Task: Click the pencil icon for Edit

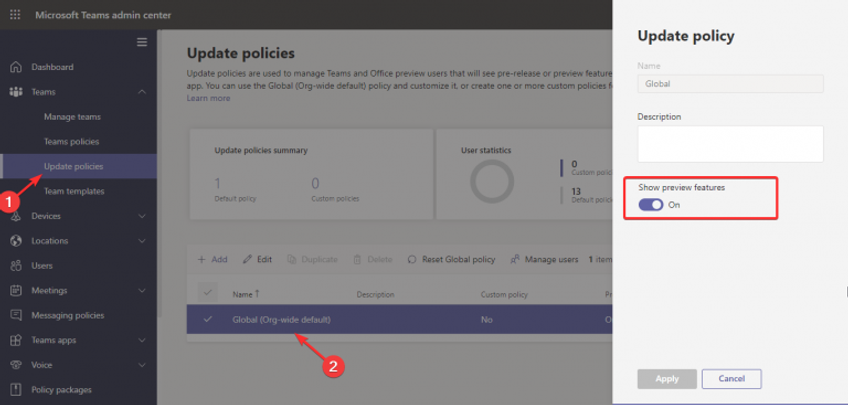Action: click(x=248, y=260)
